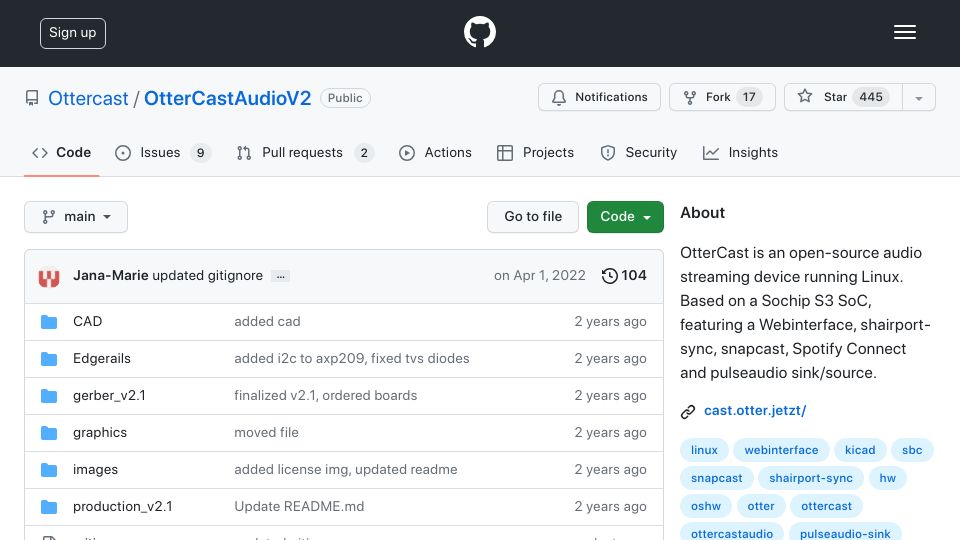Open the Star lists dropdown arrow
This screenshot has height=540, width=960.
918,97
